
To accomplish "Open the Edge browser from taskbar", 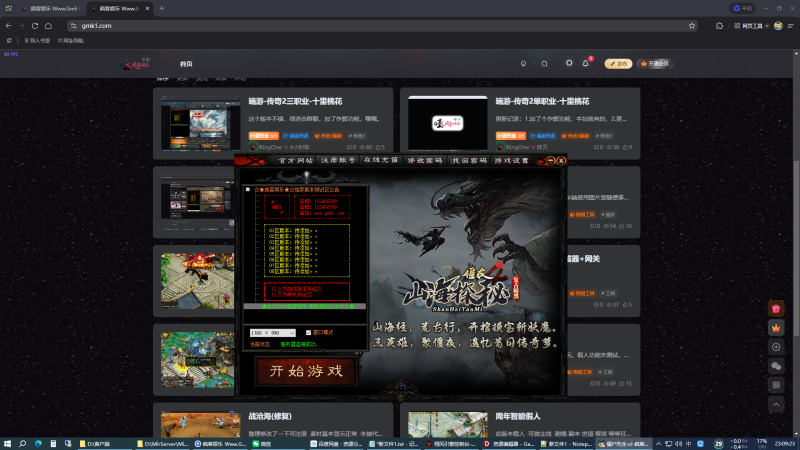I will [x=38, y=444].
